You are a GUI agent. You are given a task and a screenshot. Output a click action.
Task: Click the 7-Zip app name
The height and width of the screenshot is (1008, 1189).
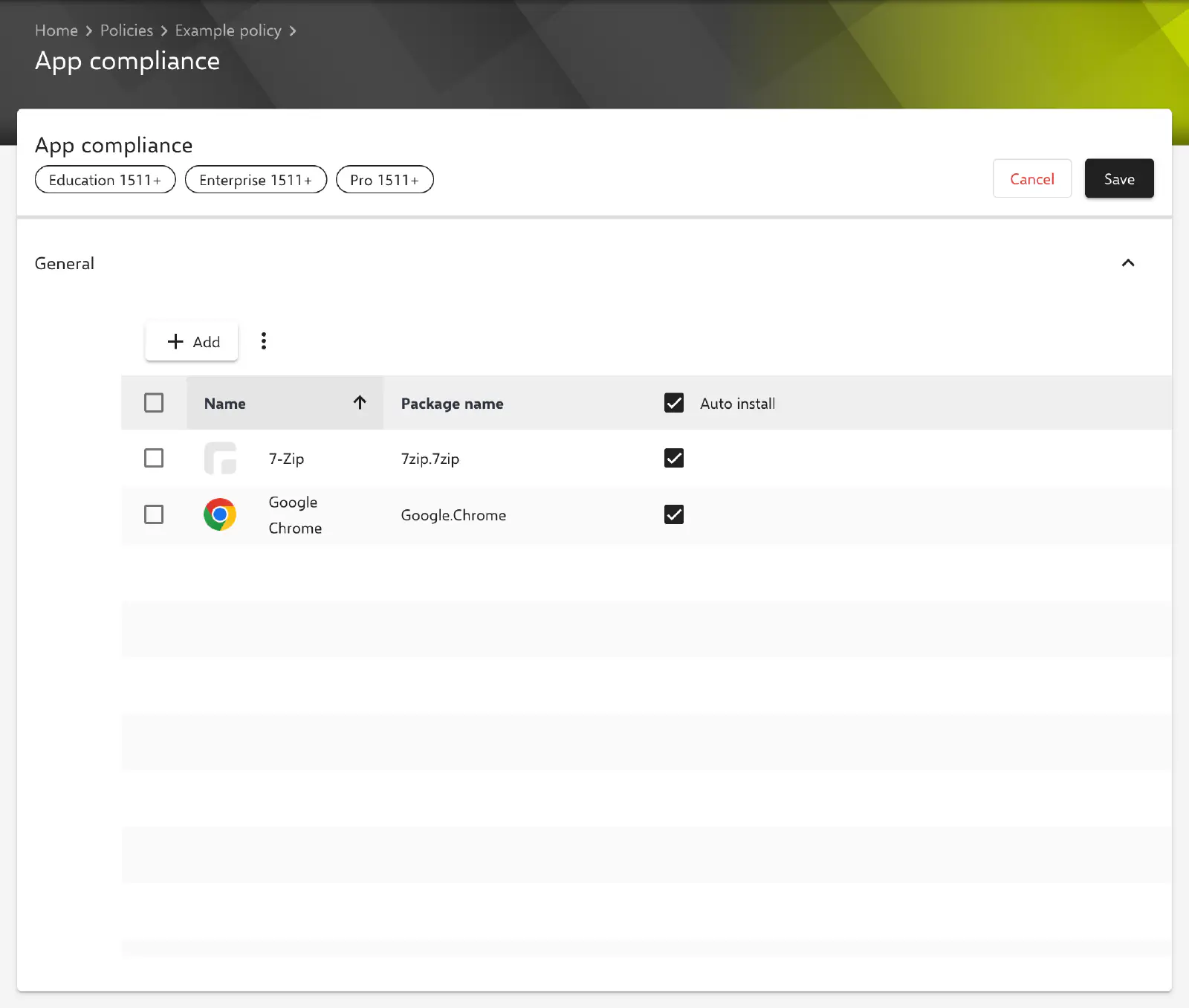click(286, 459)
